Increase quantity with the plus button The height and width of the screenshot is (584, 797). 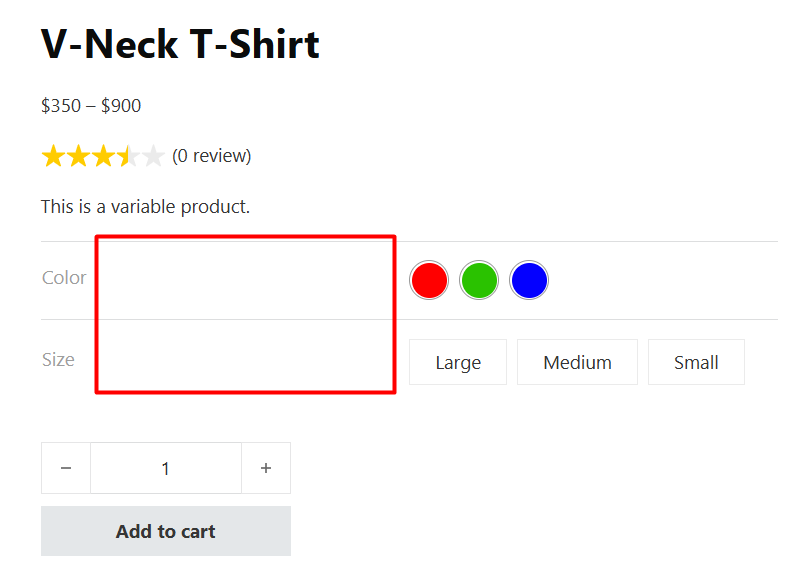pos(266,468)
